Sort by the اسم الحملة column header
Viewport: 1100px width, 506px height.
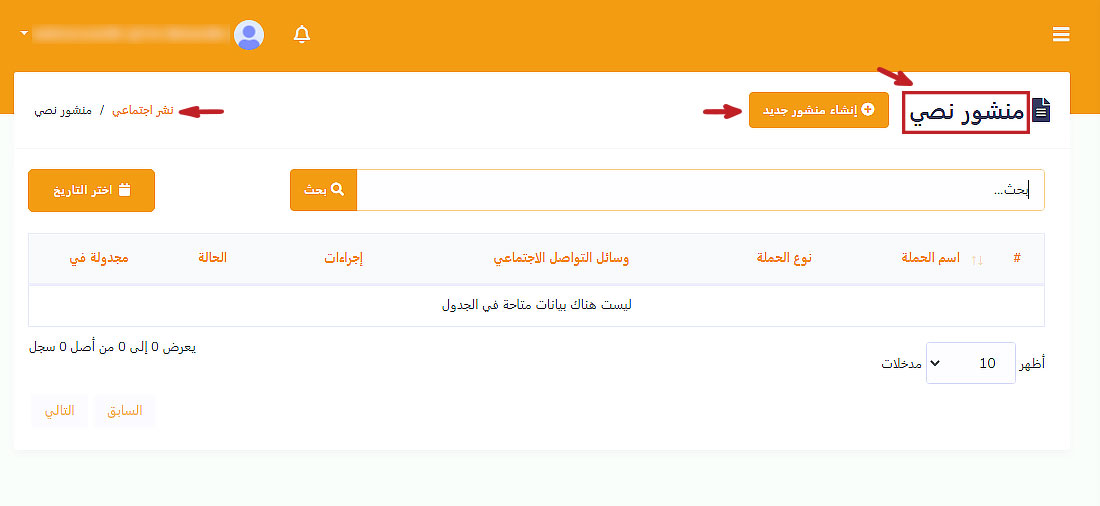pos(931,258)
